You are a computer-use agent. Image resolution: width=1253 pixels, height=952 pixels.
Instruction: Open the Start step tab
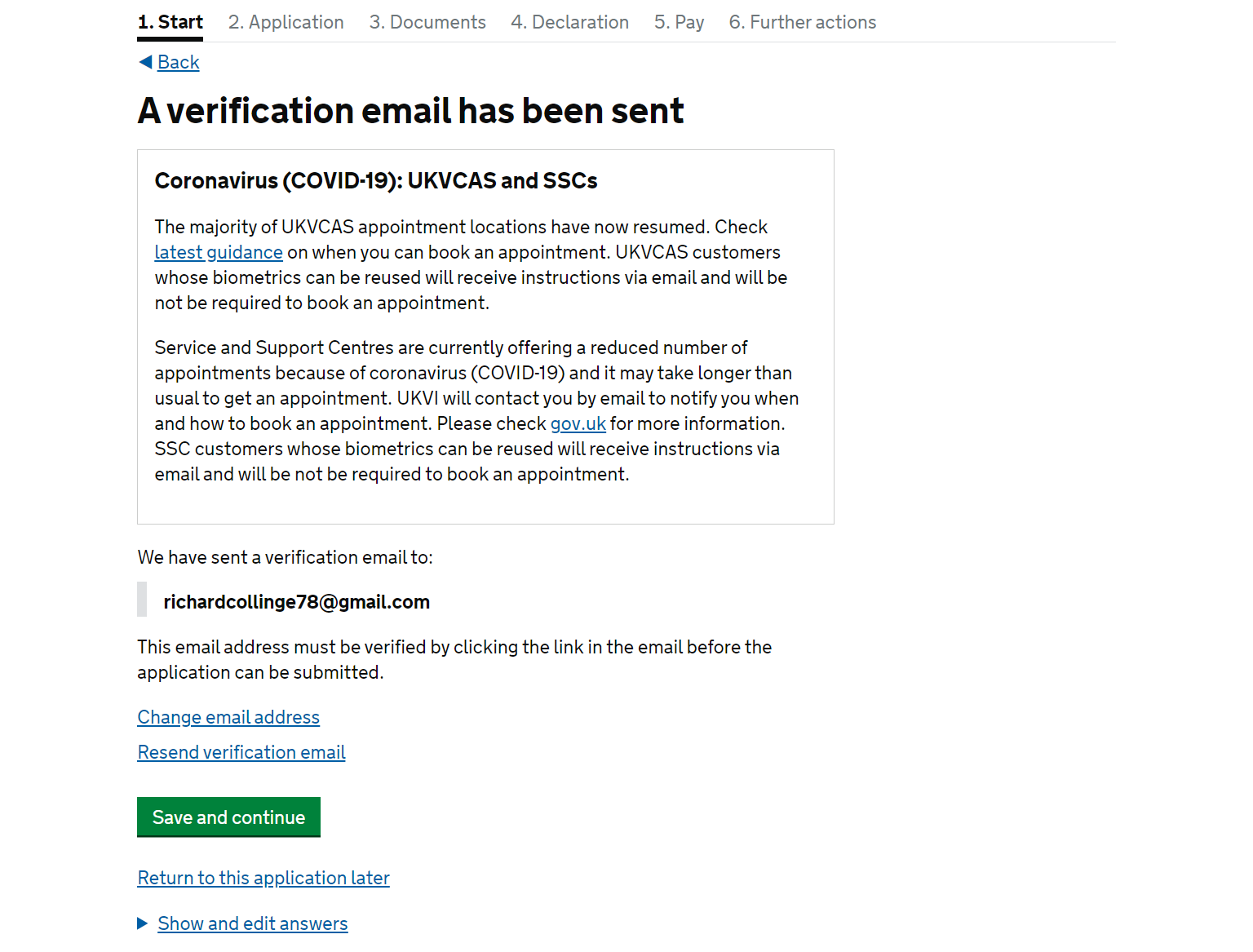pos(170,22)
